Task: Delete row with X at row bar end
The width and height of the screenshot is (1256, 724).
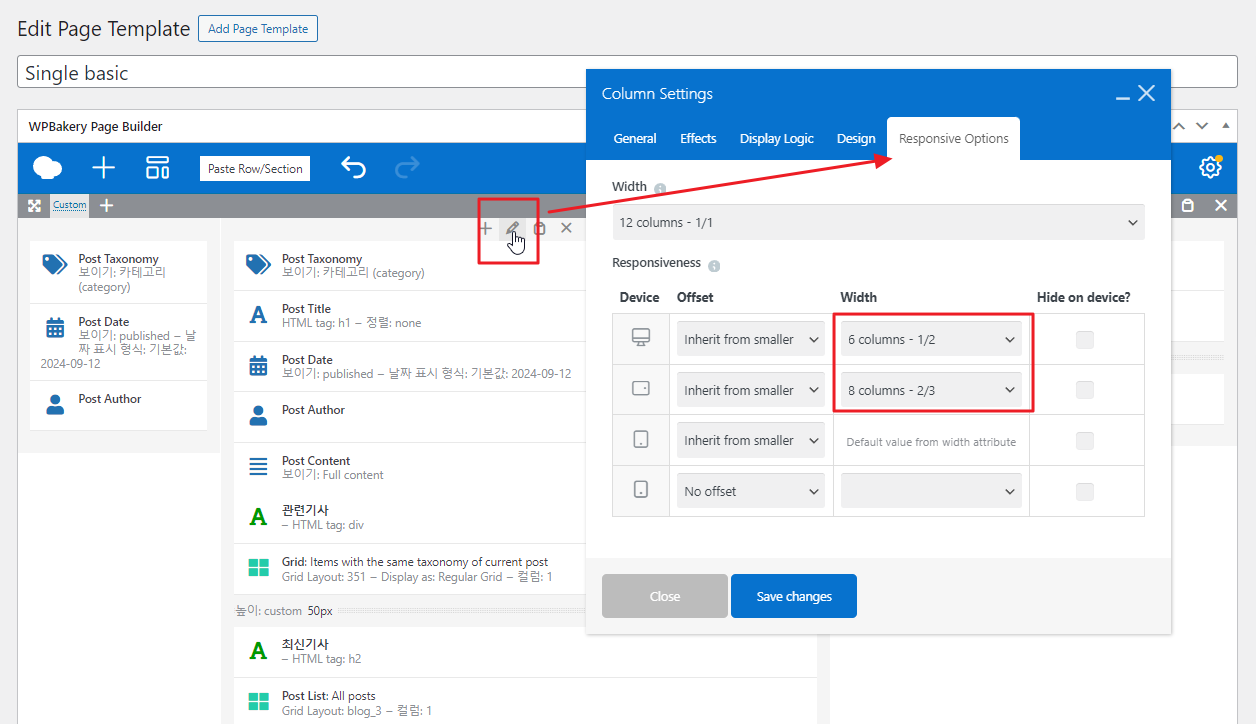Action: click(1221, 205)
